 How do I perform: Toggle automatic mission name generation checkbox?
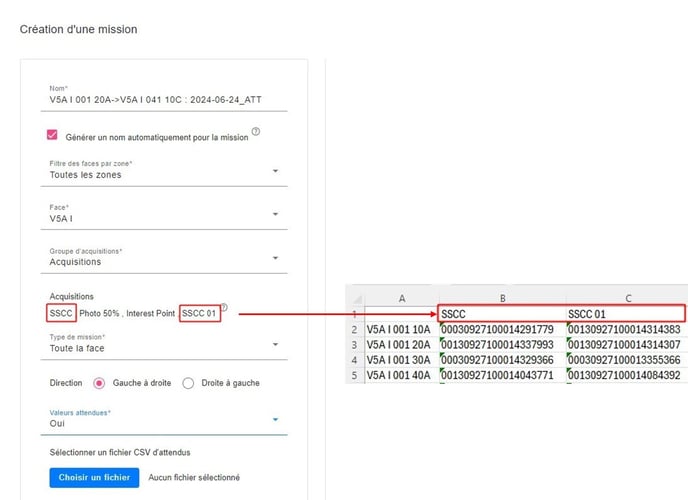click(x=53, y=135)
